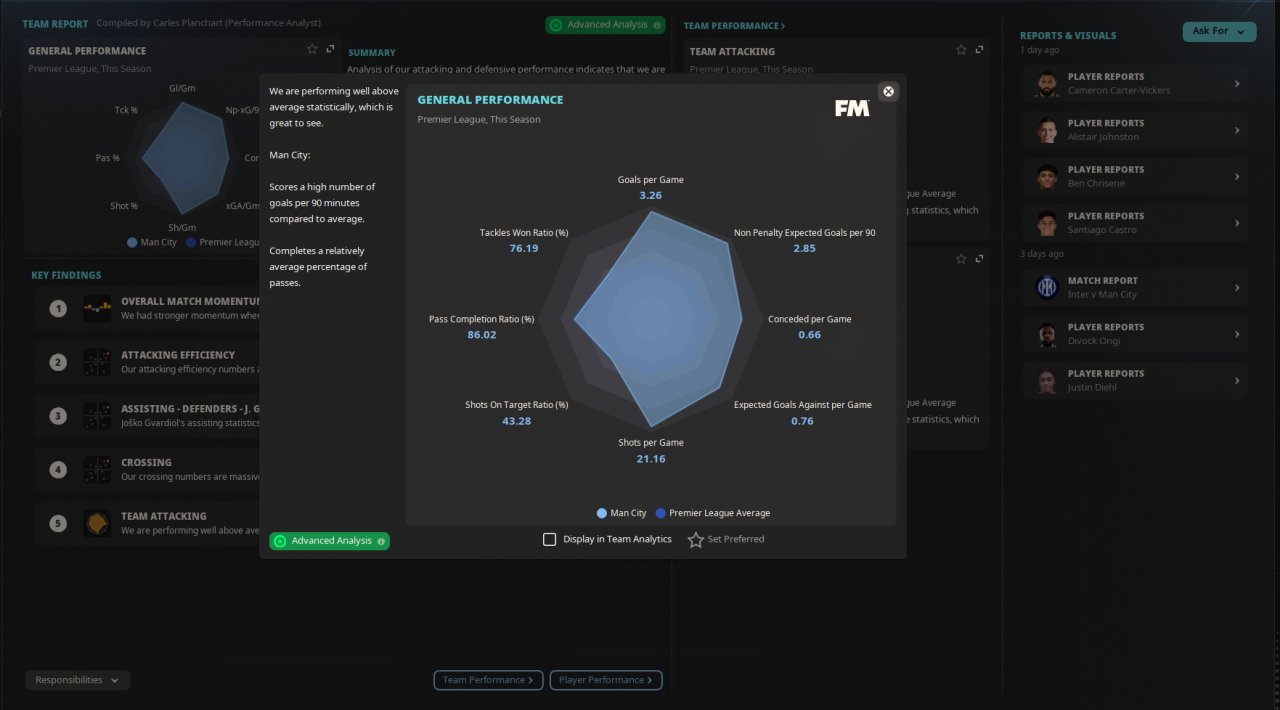Click Pass Completion Ratio value 86.02

(x=482, y=335)
